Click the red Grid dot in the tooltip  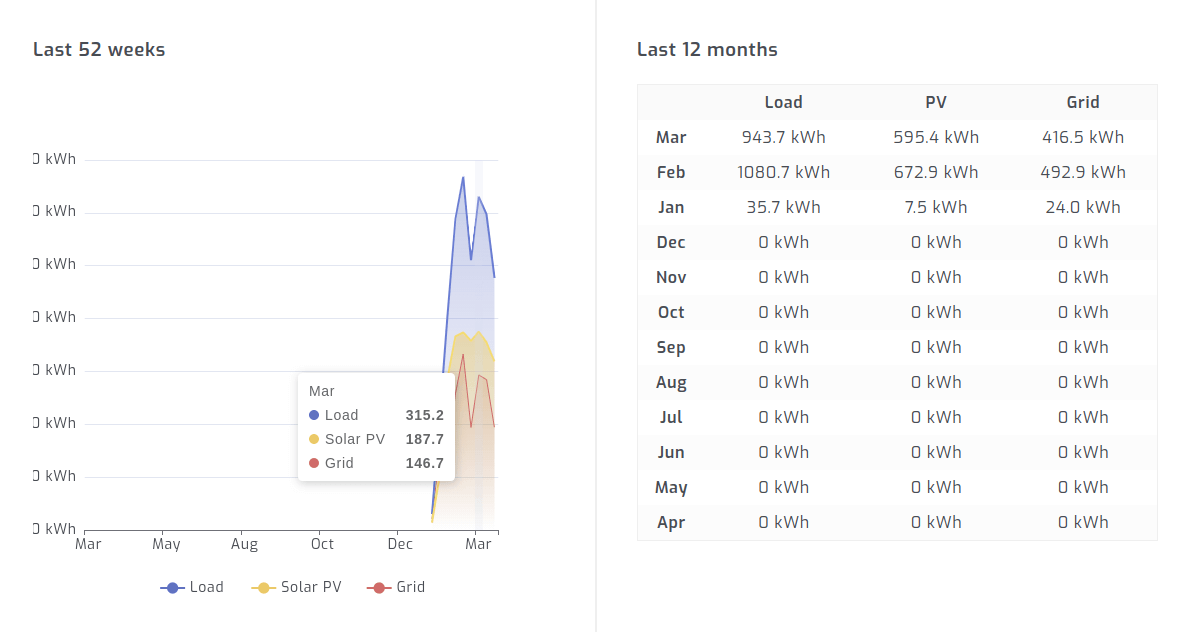click(313, 463)
